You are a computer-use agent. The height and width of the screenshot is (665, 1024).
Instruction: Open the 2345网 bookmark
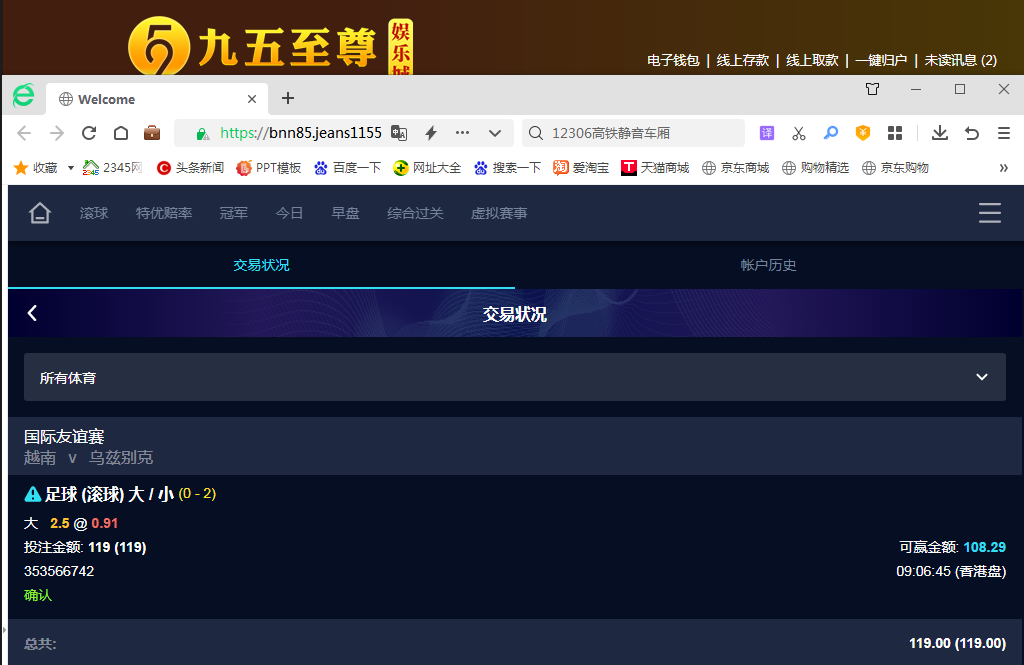point(112,168)
